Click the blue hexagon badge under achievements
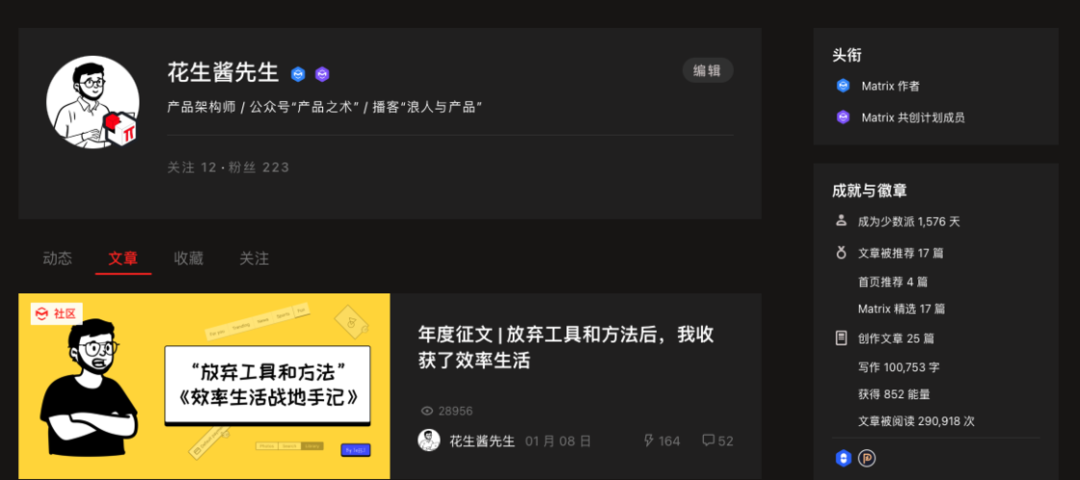1080x480 pixels. [x=842, y=458]
